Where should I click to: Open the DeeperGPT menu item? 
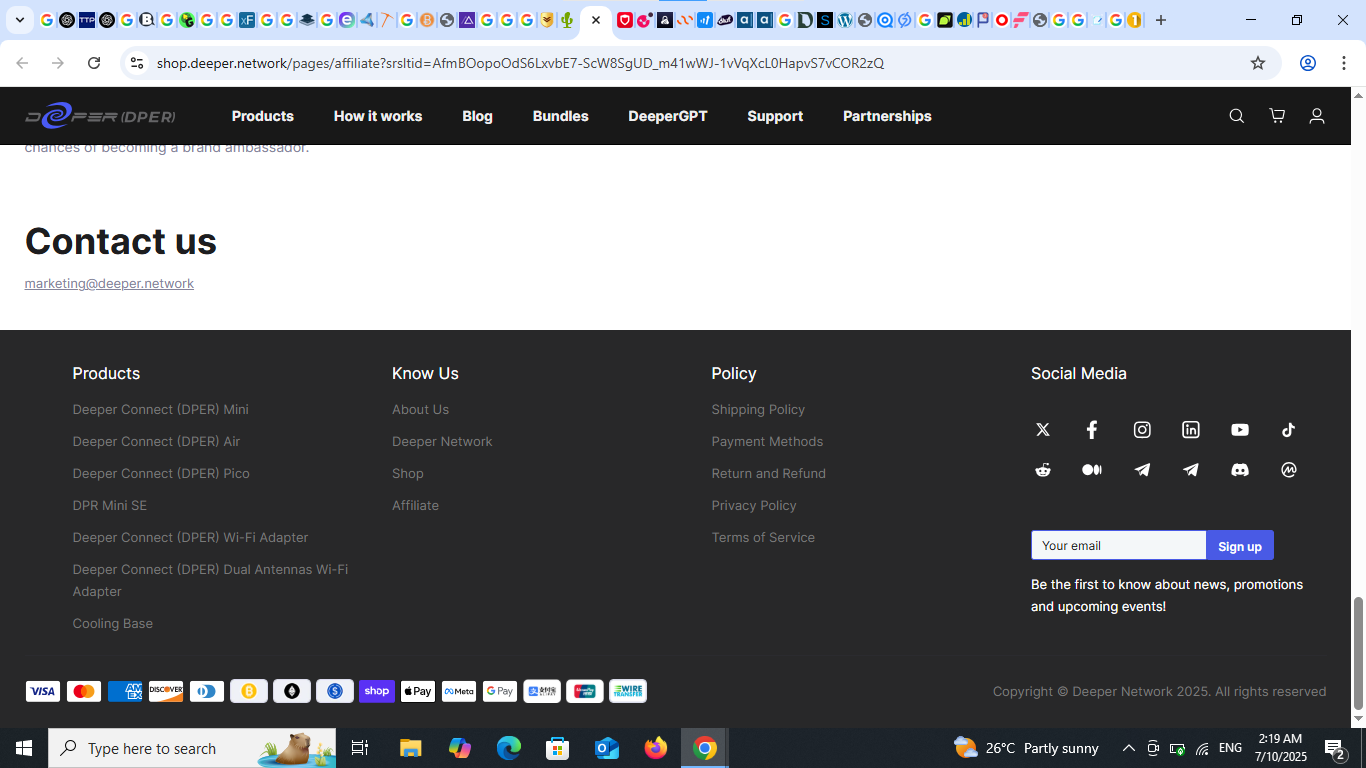point(668,116)
